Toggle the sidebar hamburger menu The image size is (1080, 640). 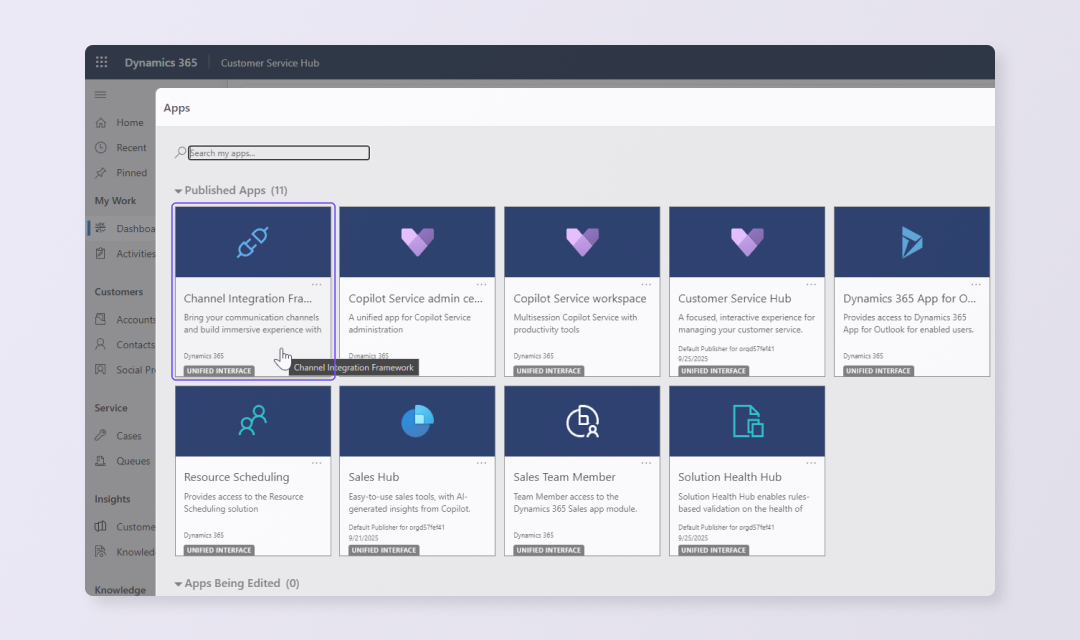coord(100,95)
